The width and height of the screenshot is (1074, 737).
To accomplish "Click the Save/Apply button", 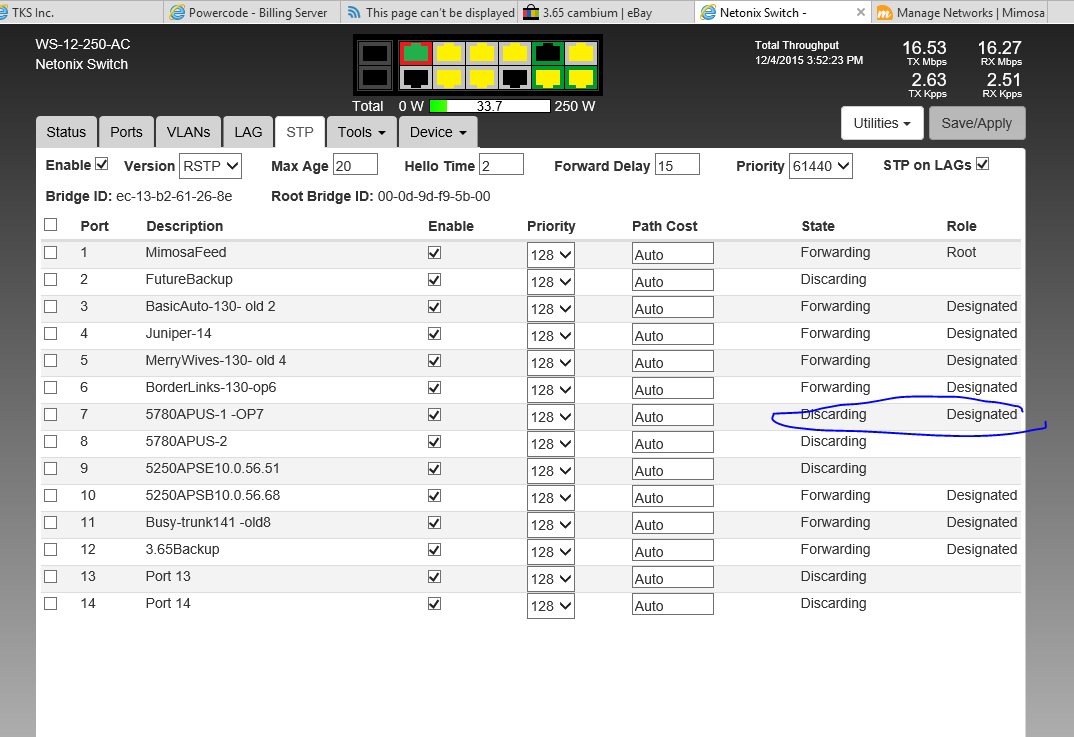I will 977,122.
